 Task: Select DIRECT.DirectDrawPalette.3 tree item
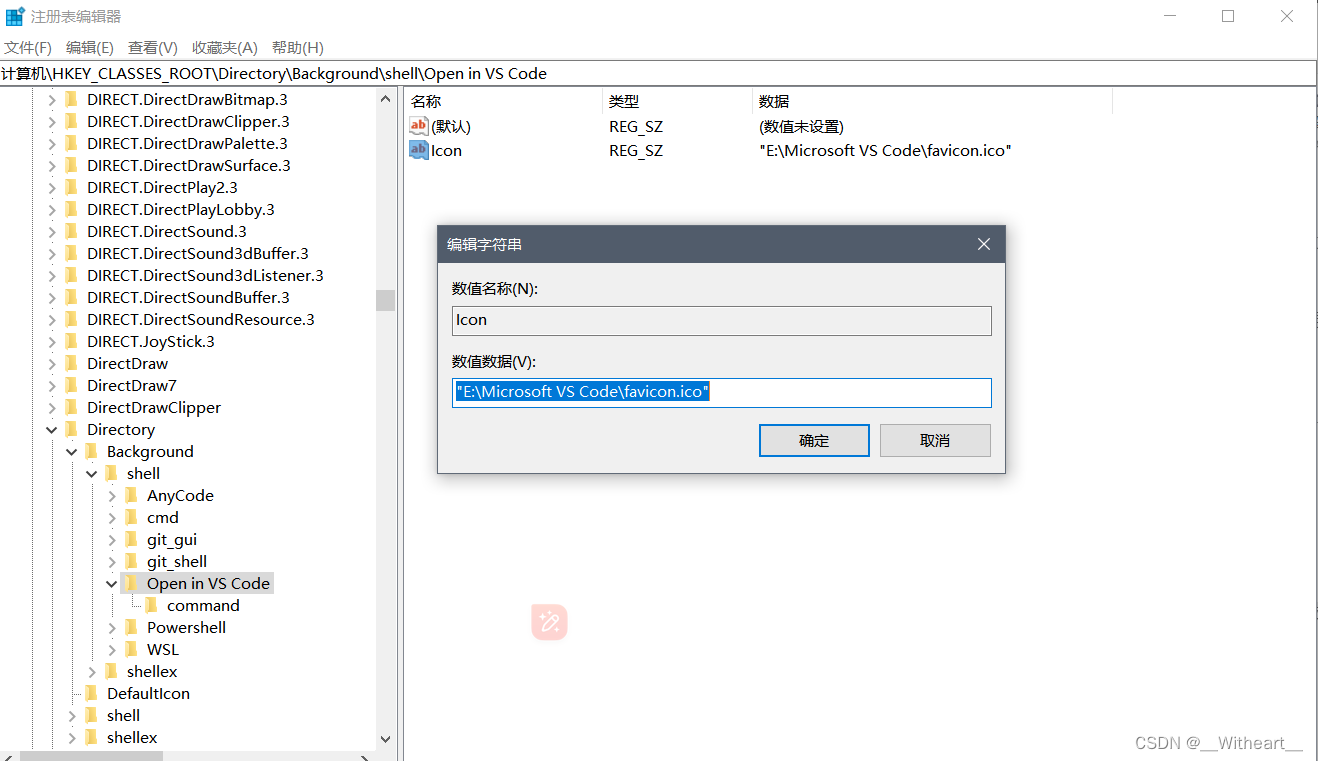click(x=187, y=143)
